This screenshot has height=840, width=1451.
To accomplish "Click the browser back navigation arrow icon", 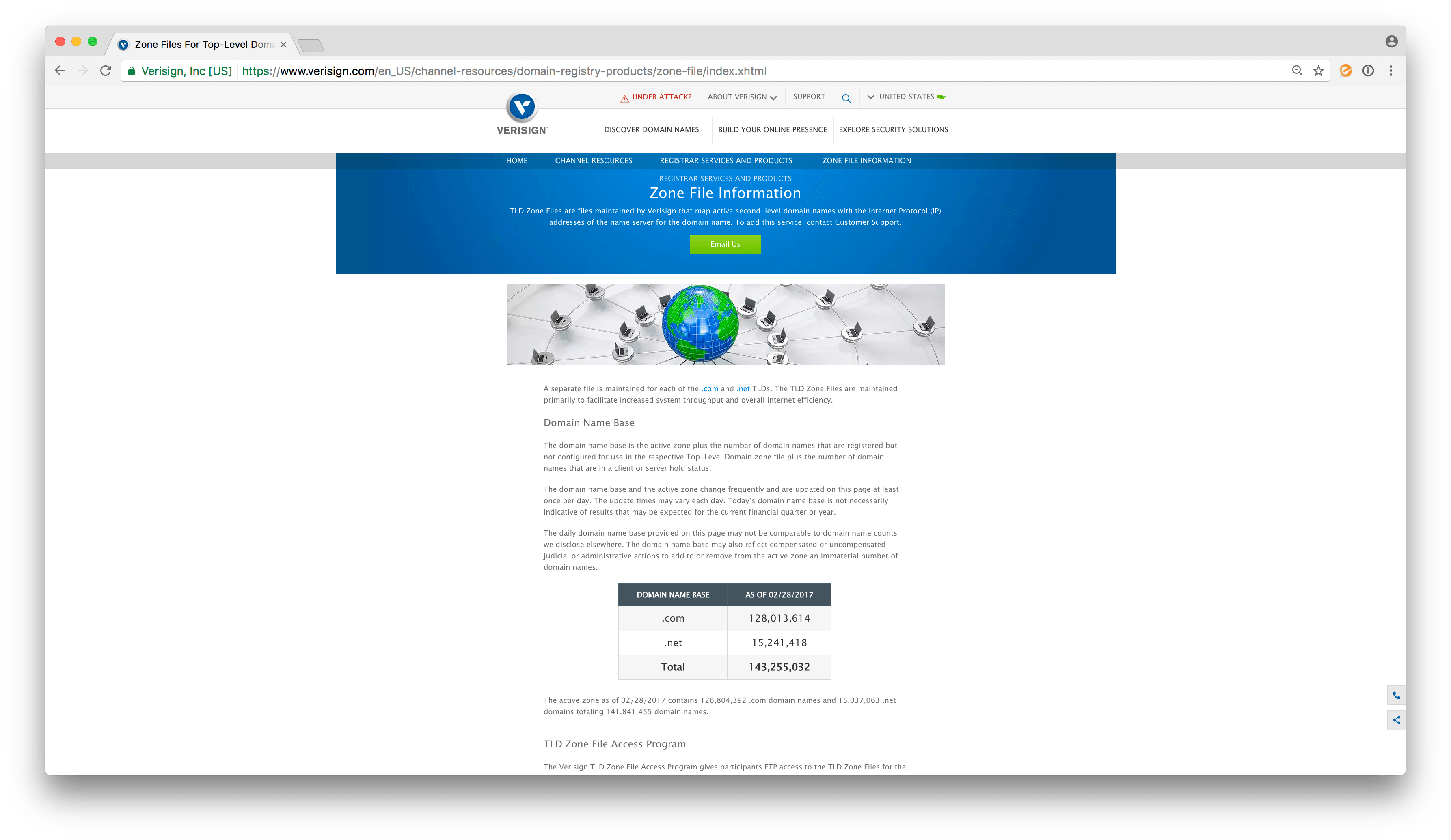I will (x=60, y=70).
